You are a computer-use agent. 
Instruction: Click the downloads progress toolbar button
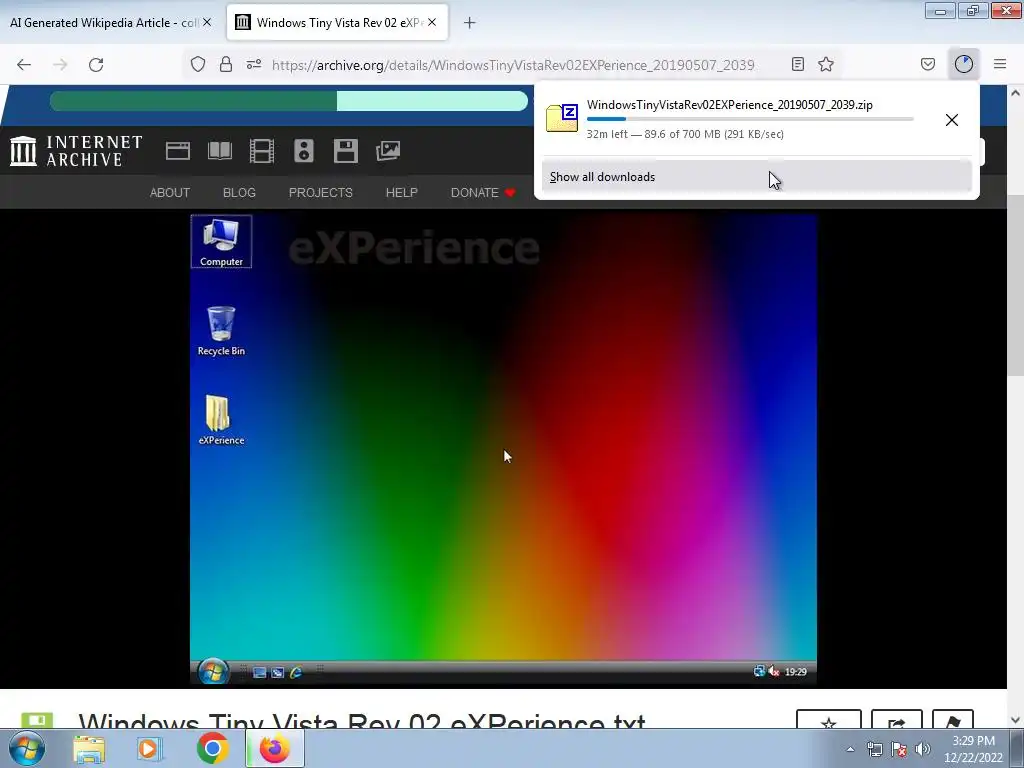(x=964, y=64)
